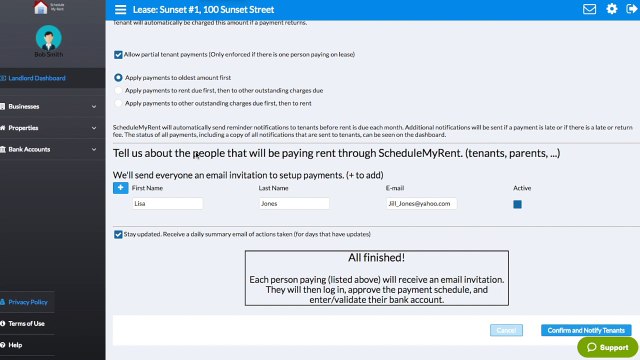Click the Bob Smith name label
This screenshot has width=640, height=360.
click(49, 54)
